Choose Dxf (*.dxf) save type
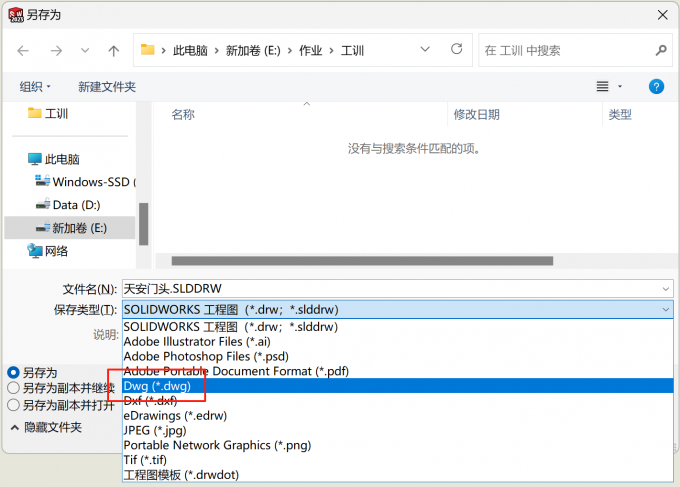Screen dimensions: 680x487 click(398, 400)
